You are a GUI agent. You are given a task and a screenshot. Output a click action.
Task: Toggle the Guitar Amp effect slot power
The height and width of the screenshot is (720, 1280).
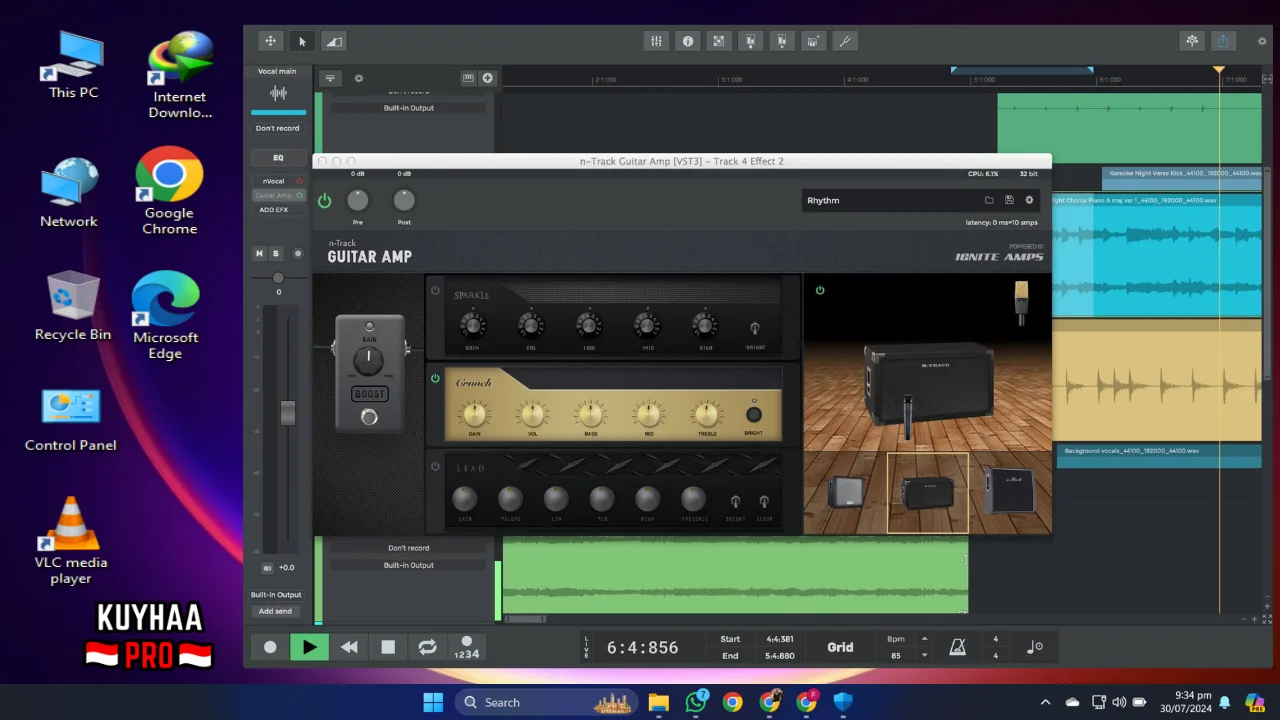(299, 196)
